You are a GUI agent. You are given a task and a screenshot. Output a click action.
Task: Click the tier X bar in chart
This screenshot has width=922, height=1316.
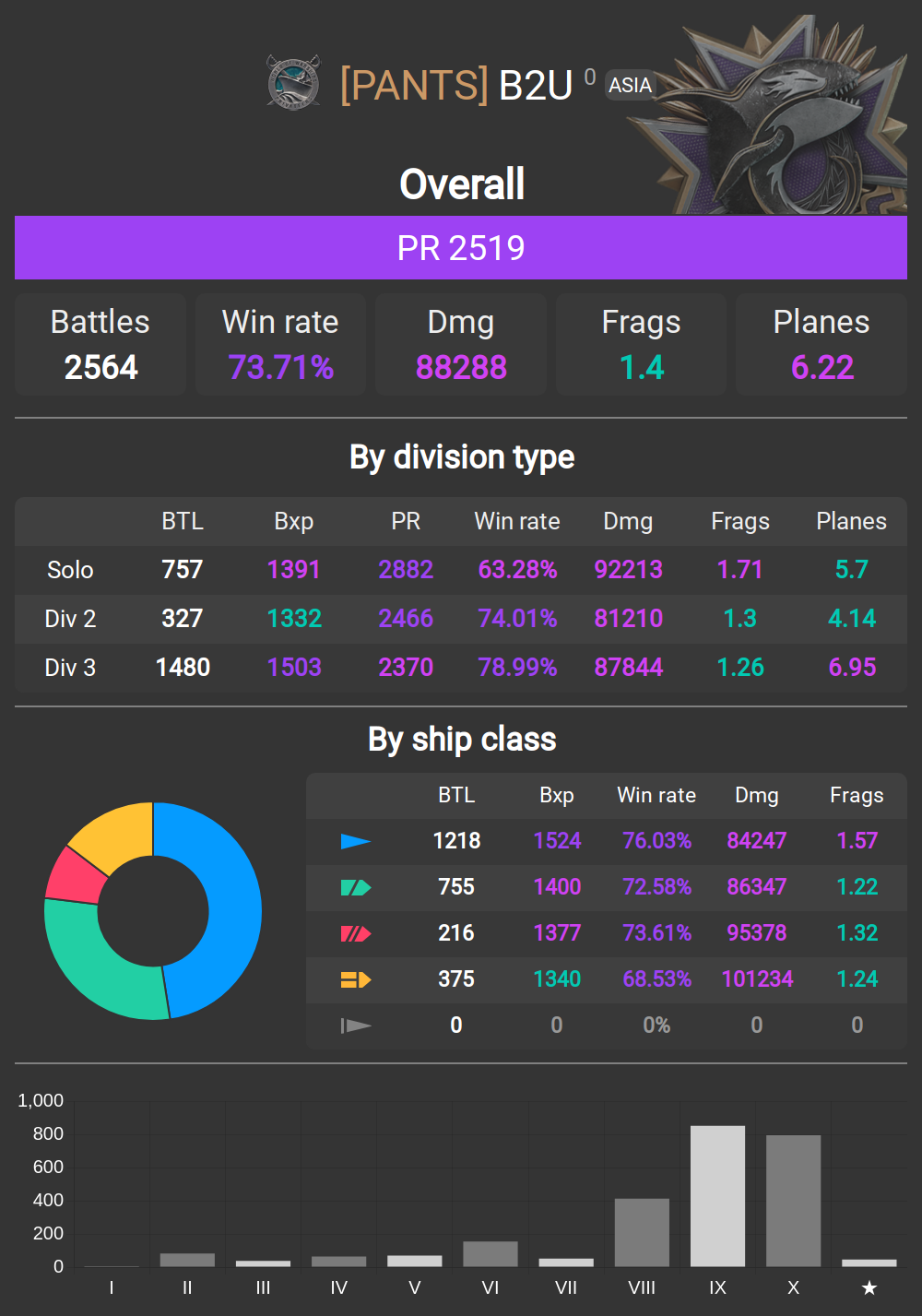coord(793,1200)
